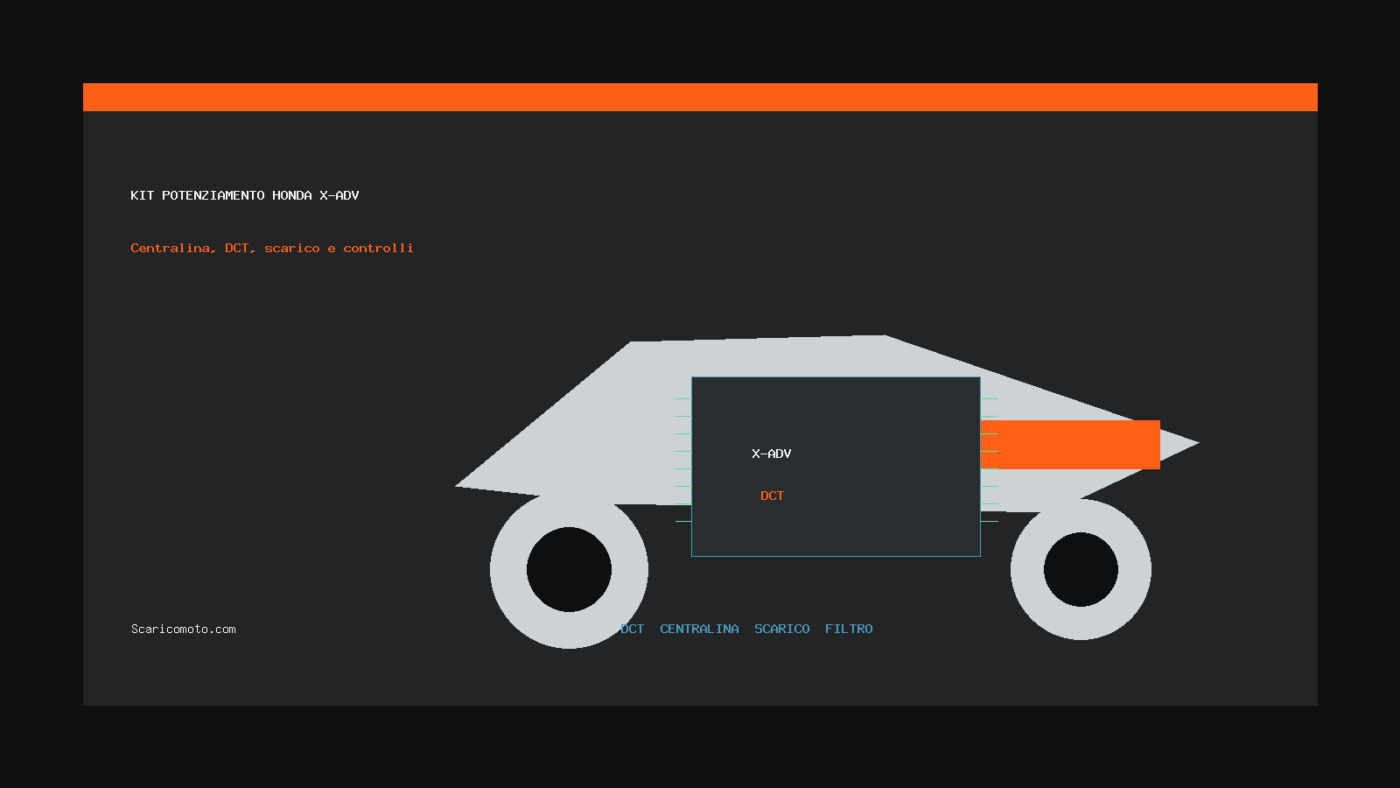
Task: Click the orange DCT label under X-ADV
Action: tap(772, 496)
